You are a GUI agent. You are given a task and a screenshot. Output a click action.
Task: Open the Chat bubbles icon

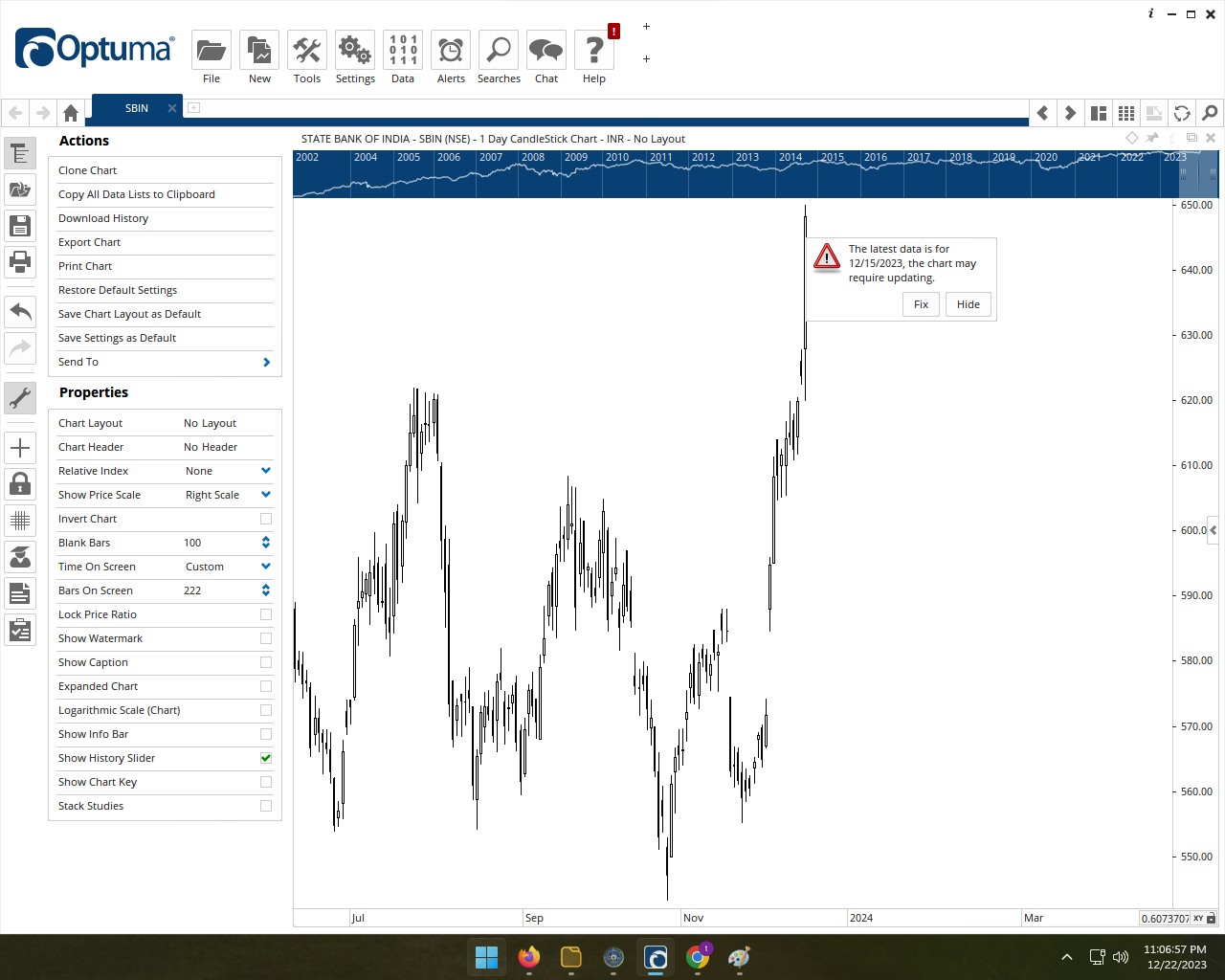tap(546, 51)
